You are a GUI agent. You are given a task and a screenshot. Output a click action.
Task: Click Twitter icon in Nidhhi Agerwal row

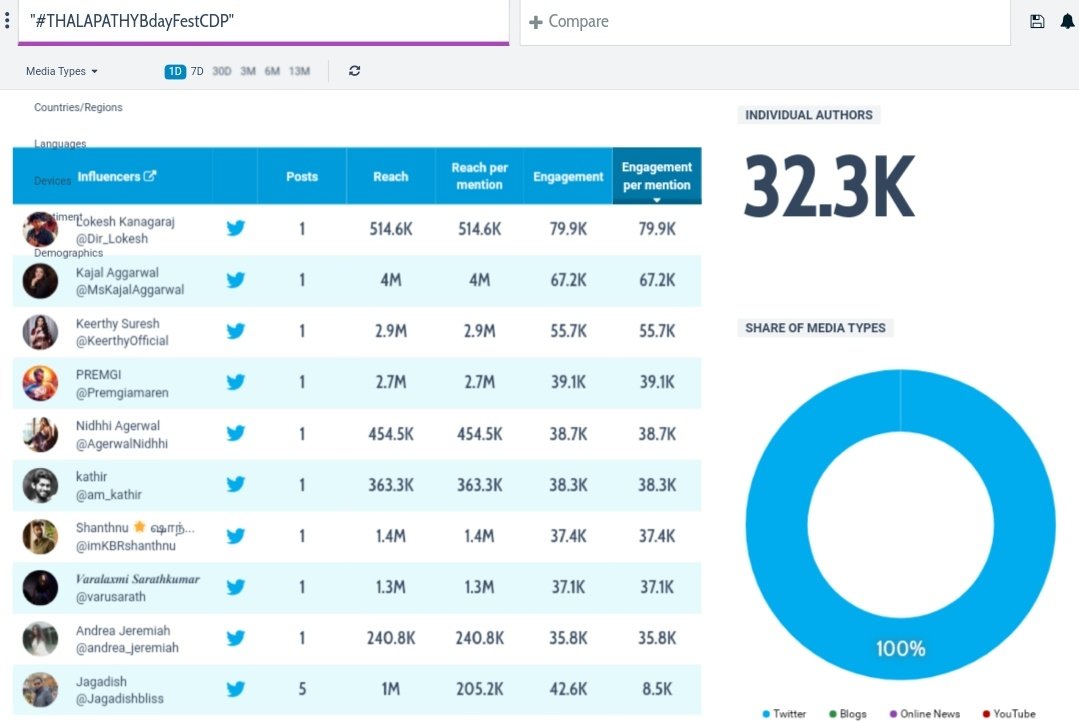point(236,433)
